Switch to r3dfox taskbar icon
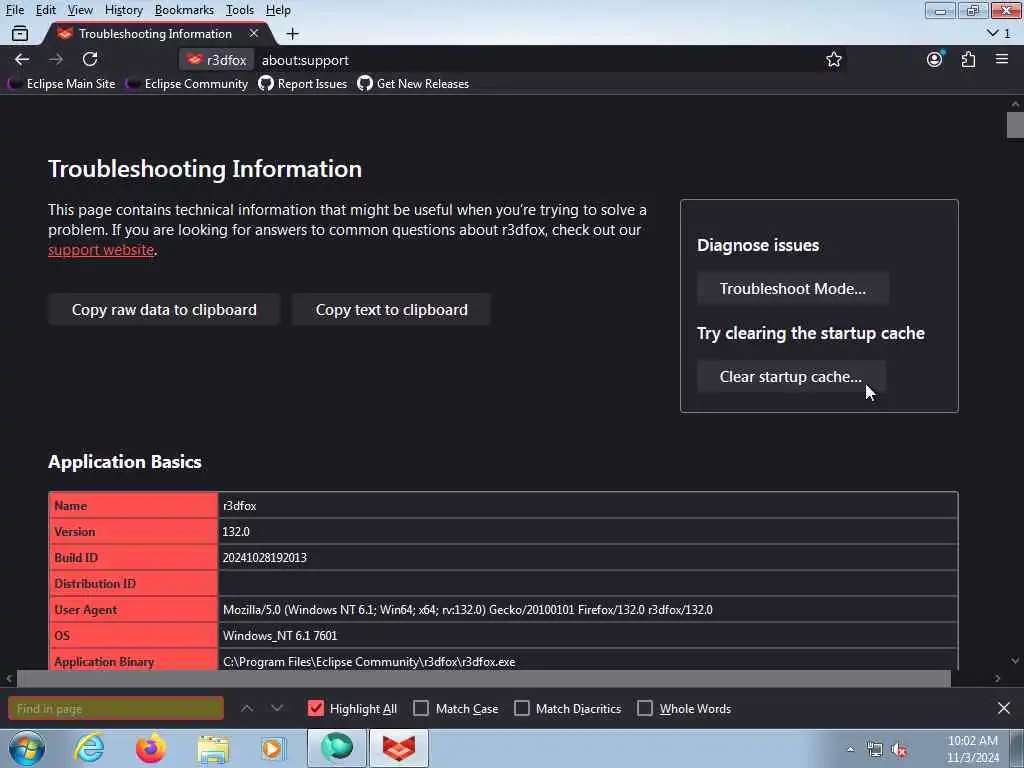This screenshot has height=768, width=1024. click(x=399, y=748)
